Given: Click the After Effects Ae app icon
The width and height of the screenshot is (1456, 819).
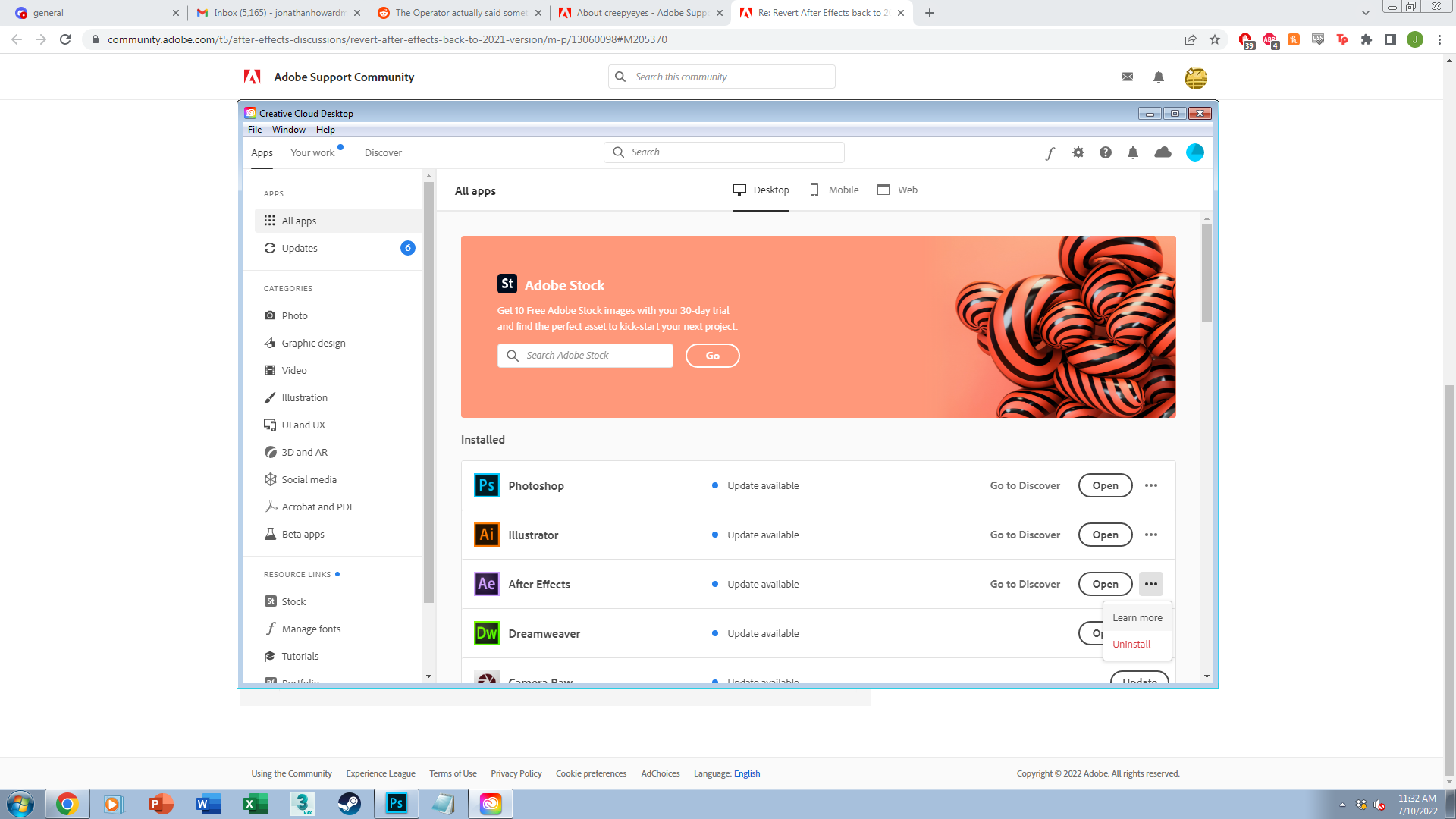Looking at the screenshot, I should [486, 584].
